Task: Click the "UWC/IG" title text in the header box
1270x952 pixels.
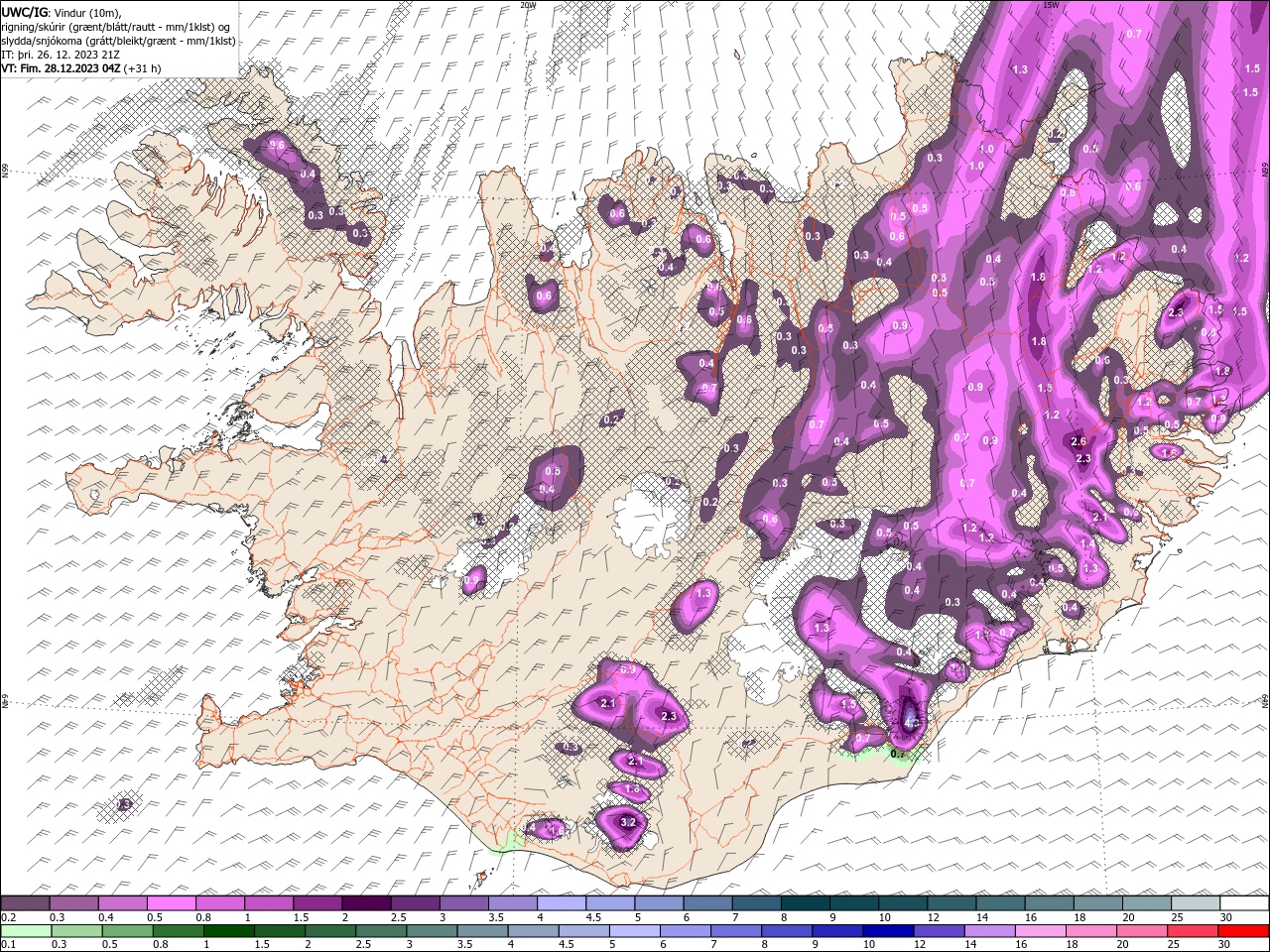Action: pos(25,11)
